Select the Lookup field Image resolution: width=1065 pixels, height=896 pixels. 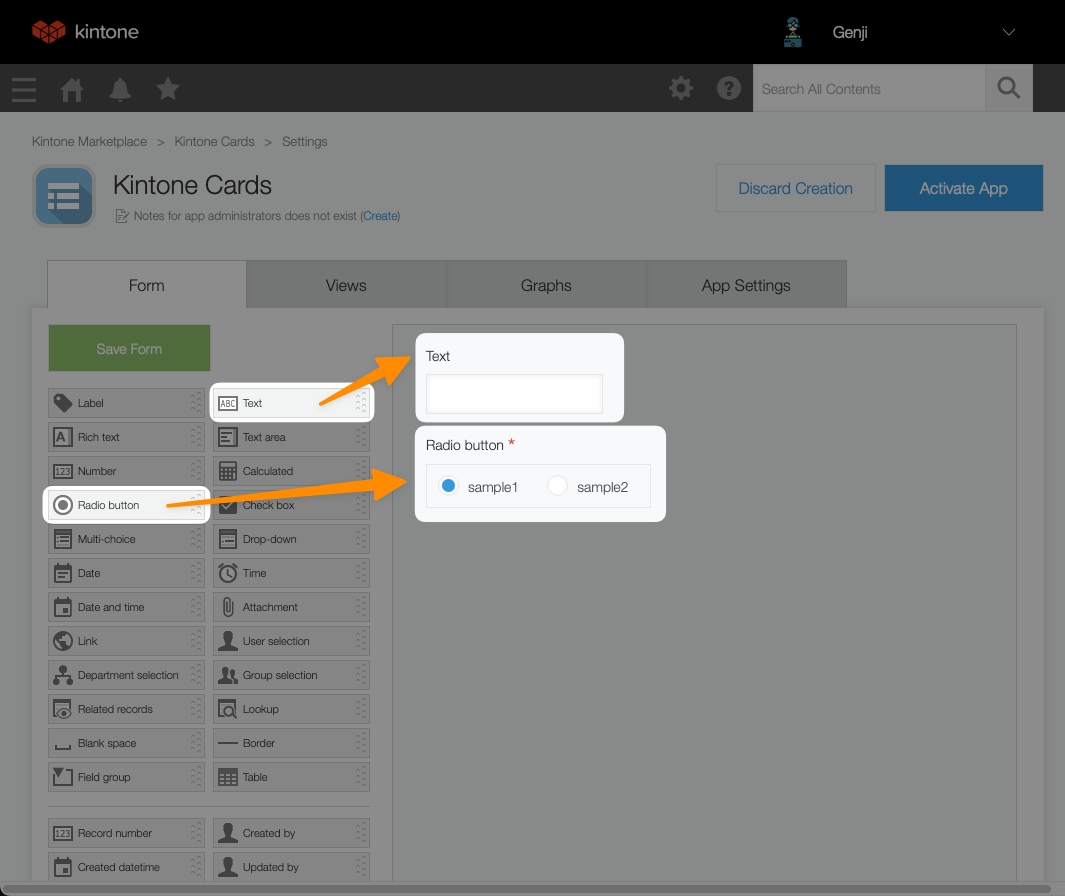coord(291,709)
